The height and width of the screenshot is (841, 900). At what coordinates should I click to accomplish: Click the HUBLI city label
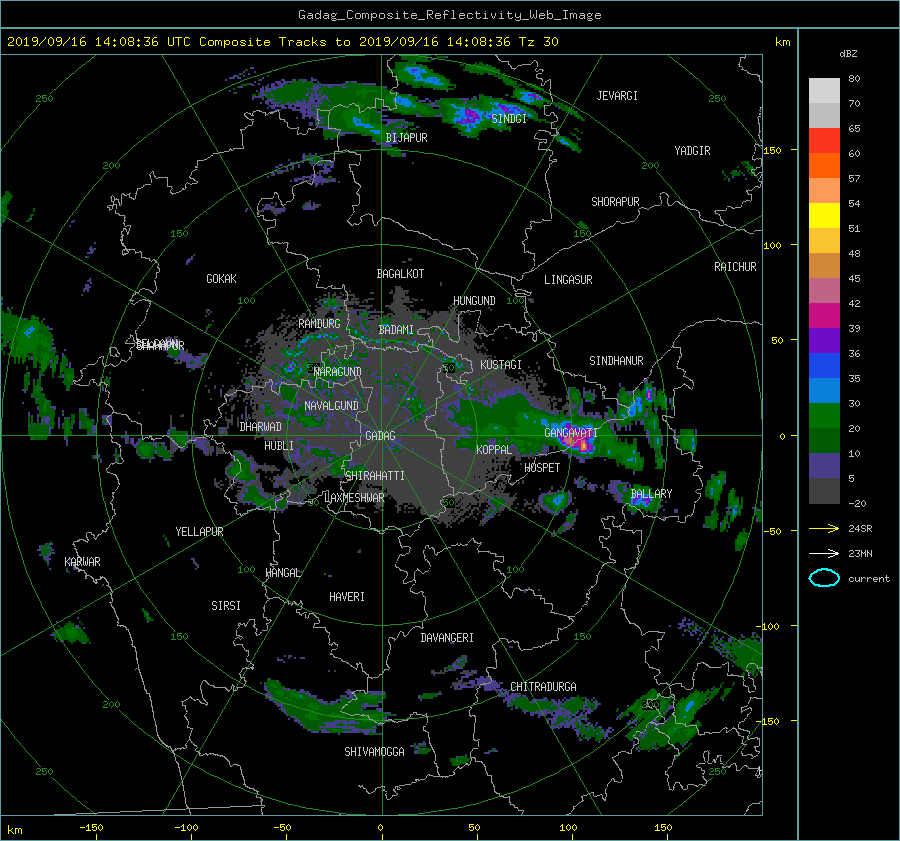point(278,446)
